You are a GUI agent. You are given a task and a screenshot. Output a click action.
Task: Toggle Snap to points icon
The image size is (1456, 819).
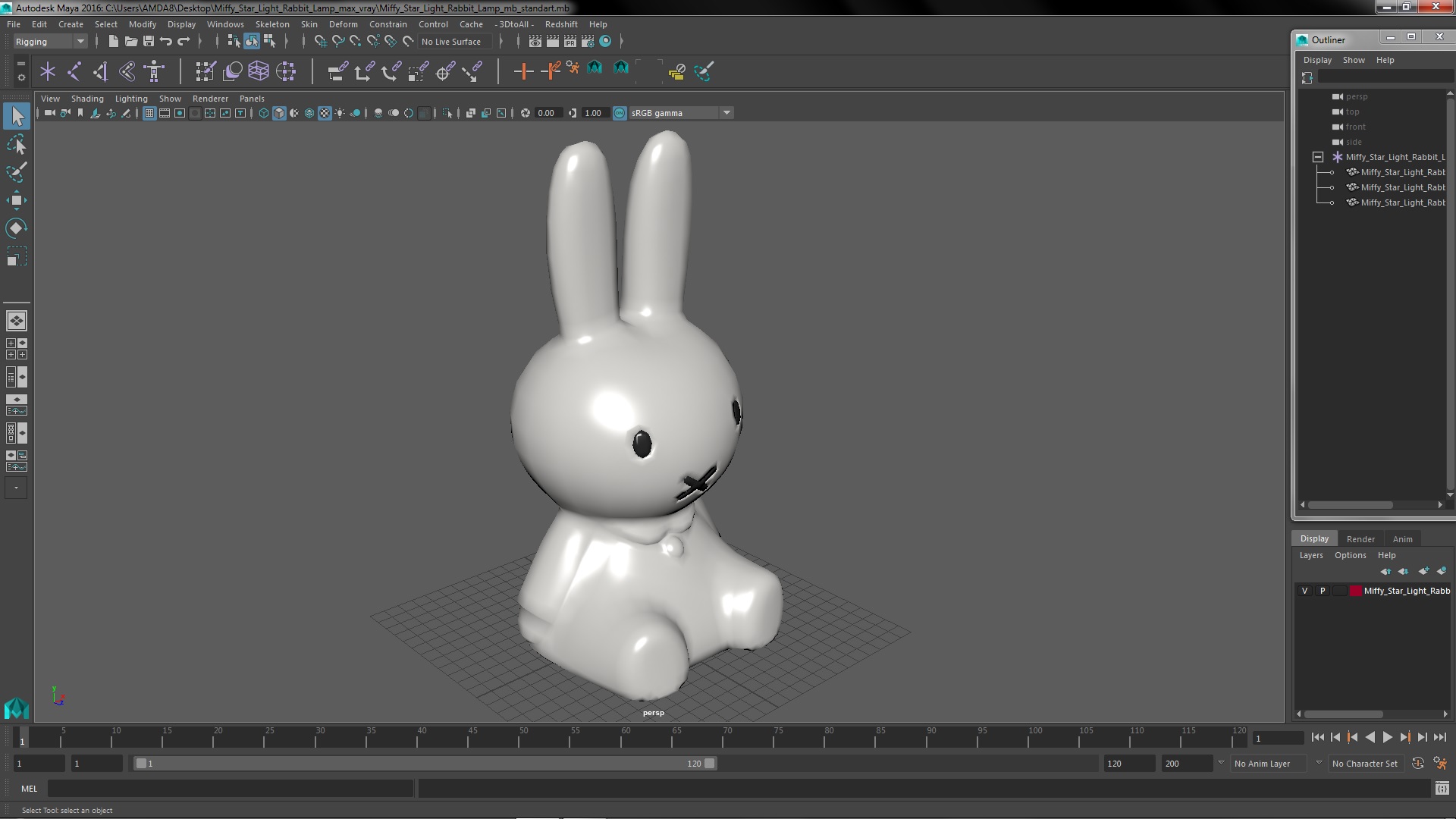[x=356, y=41]
